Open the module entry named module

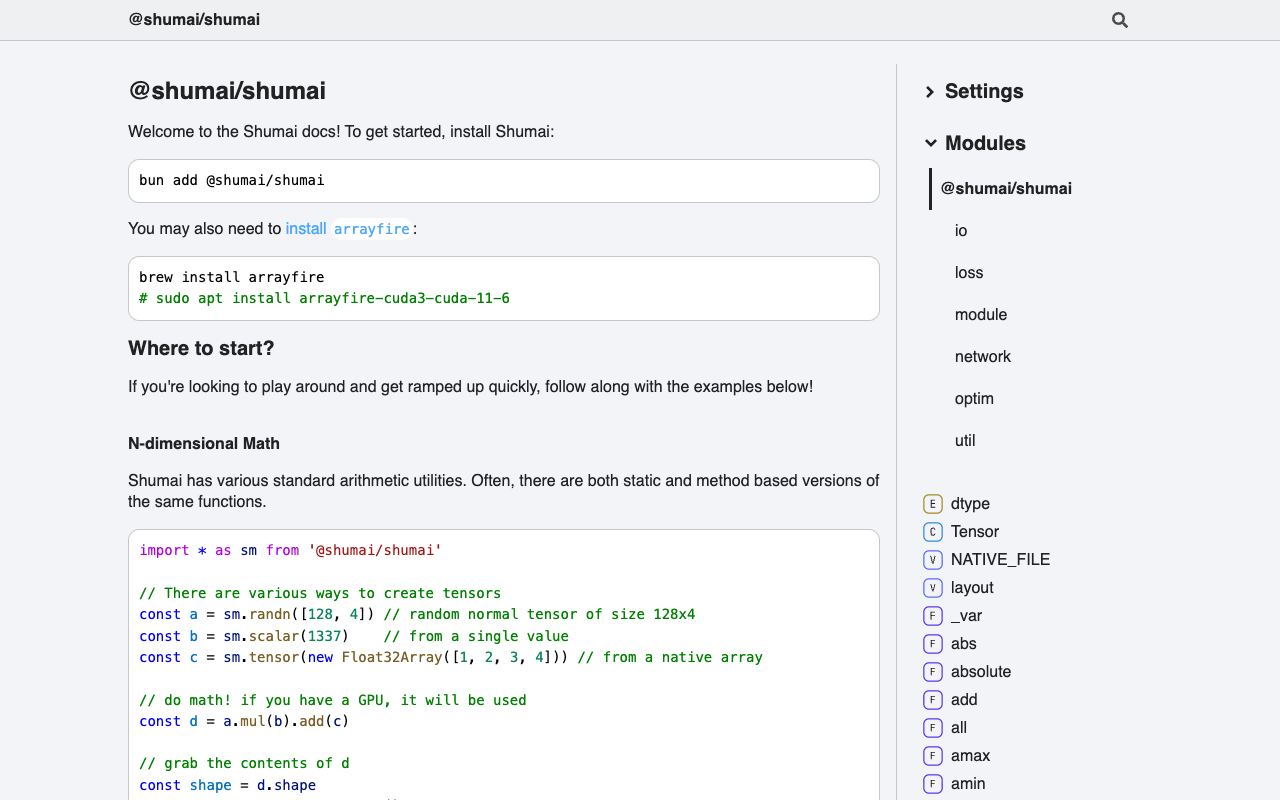click(x=981, y=315)
